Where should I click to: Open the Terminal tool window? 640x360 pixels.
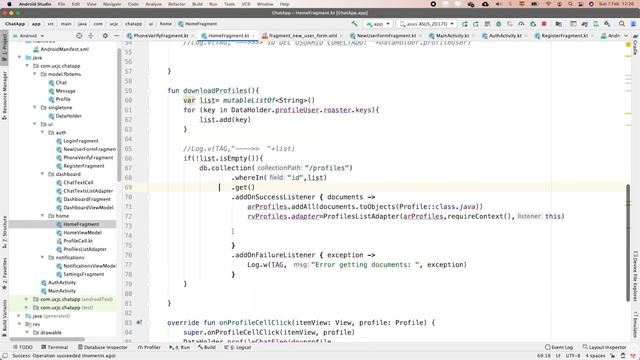[55, 347]
